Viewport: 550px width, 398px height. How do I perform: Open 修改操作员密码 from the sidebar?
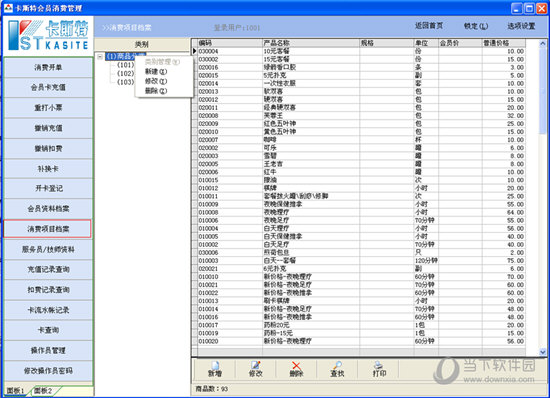[48, 371]
